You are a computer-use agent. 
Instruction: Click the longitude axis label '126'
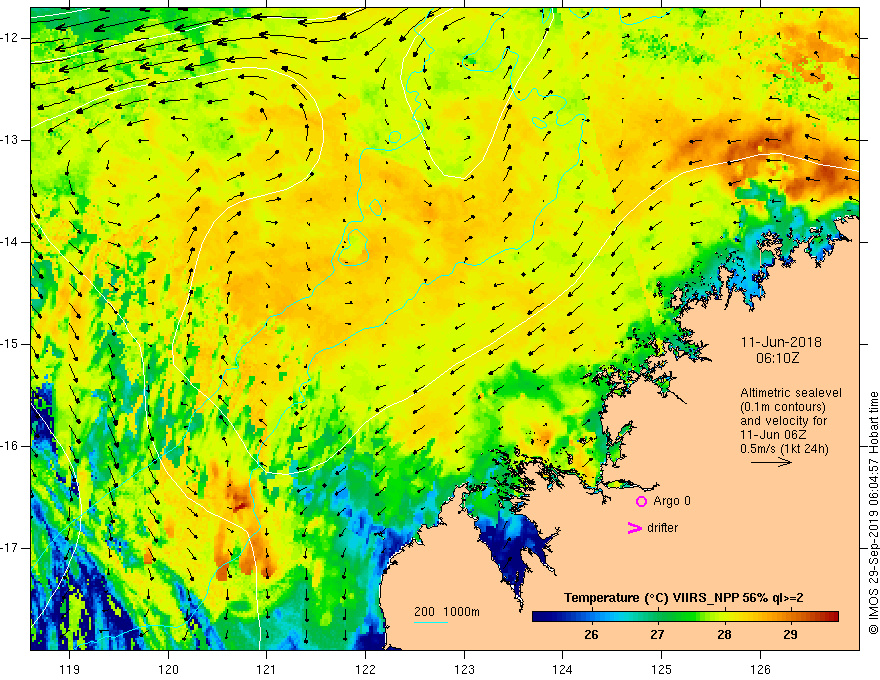(x=760, y=669)
